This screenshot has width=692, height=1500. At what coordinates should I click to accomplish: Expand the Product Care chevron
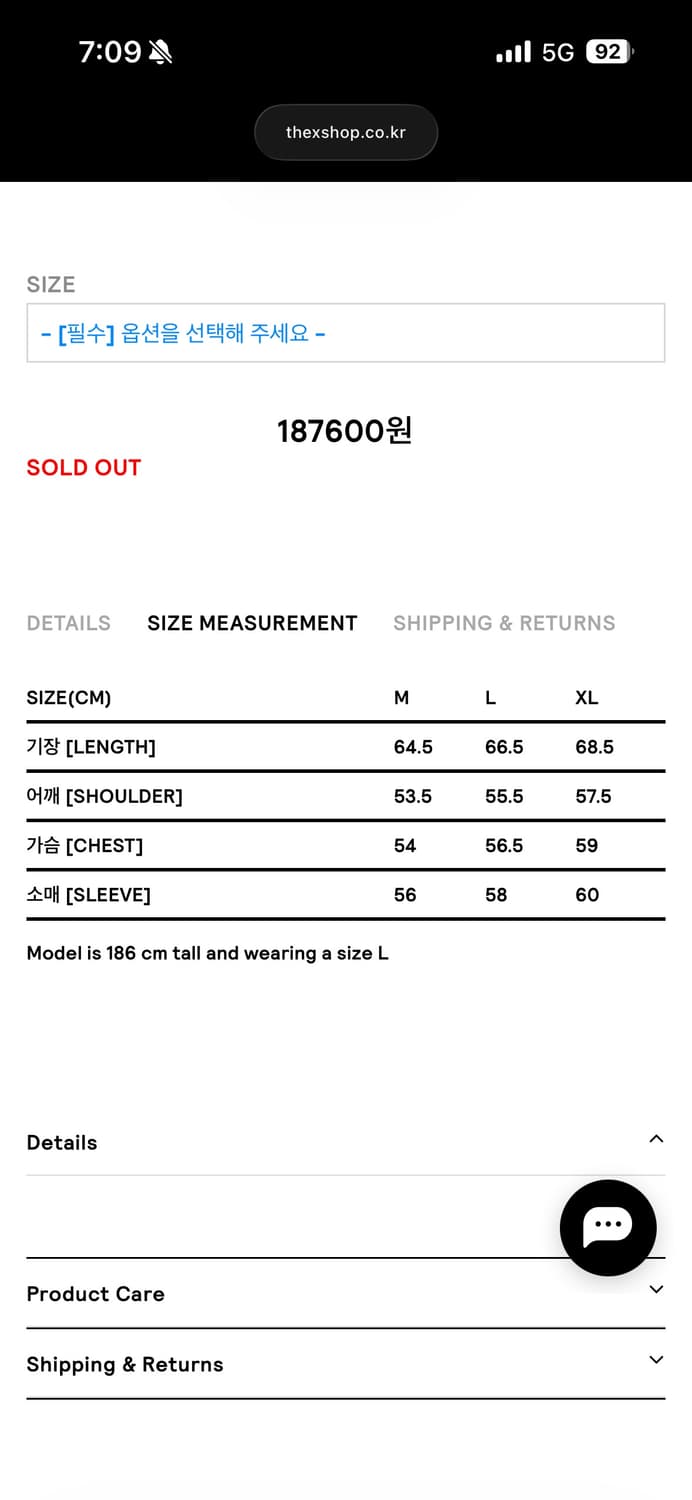tap(656, 1290)
